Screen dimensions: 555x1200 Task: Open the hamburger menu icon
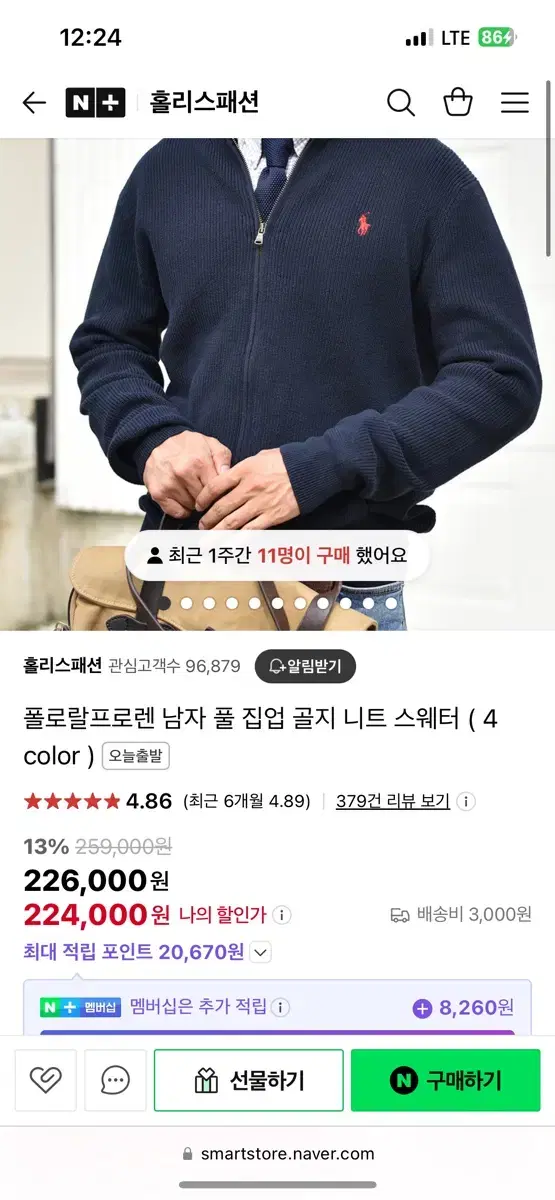coord(515,102)
